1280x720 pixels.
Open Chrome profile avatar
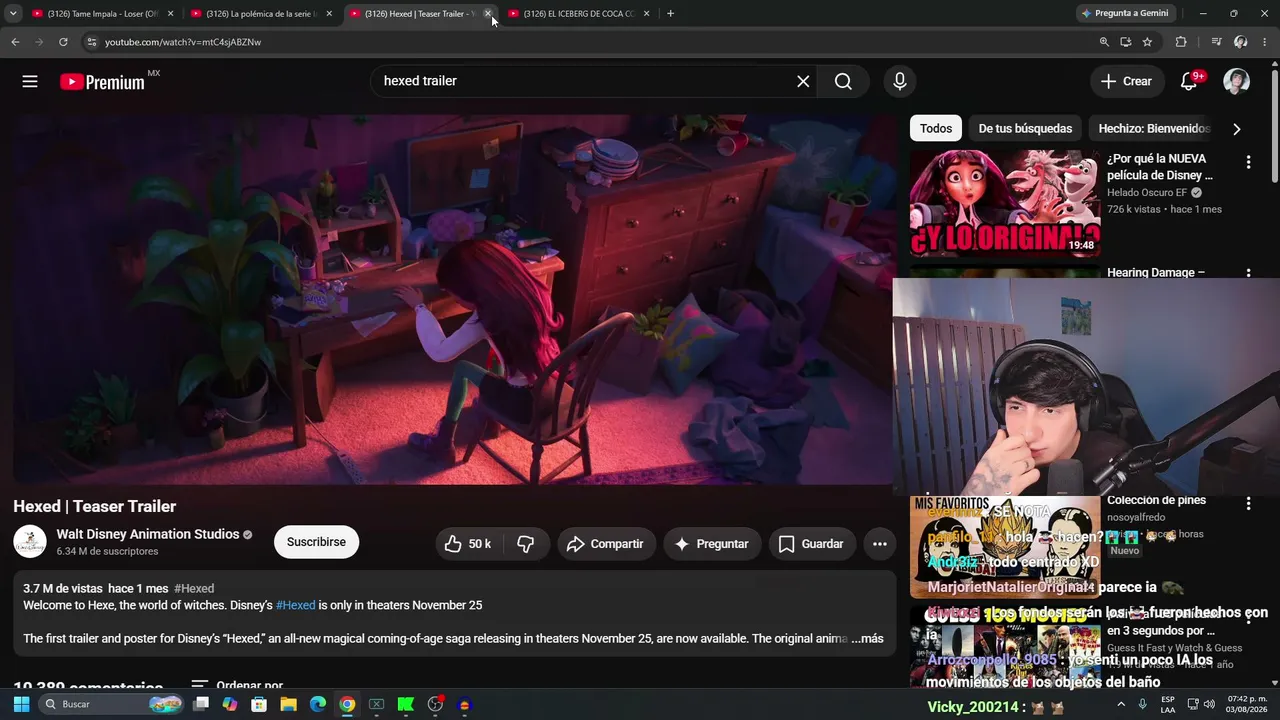[x=1241, y=42]
